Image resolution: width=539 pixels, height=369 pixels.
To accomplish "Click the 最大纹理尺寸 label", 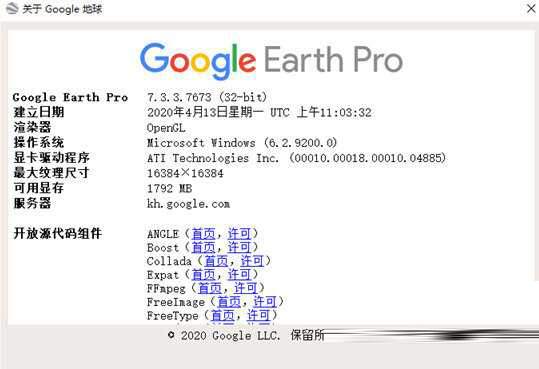I will (52, 173).
